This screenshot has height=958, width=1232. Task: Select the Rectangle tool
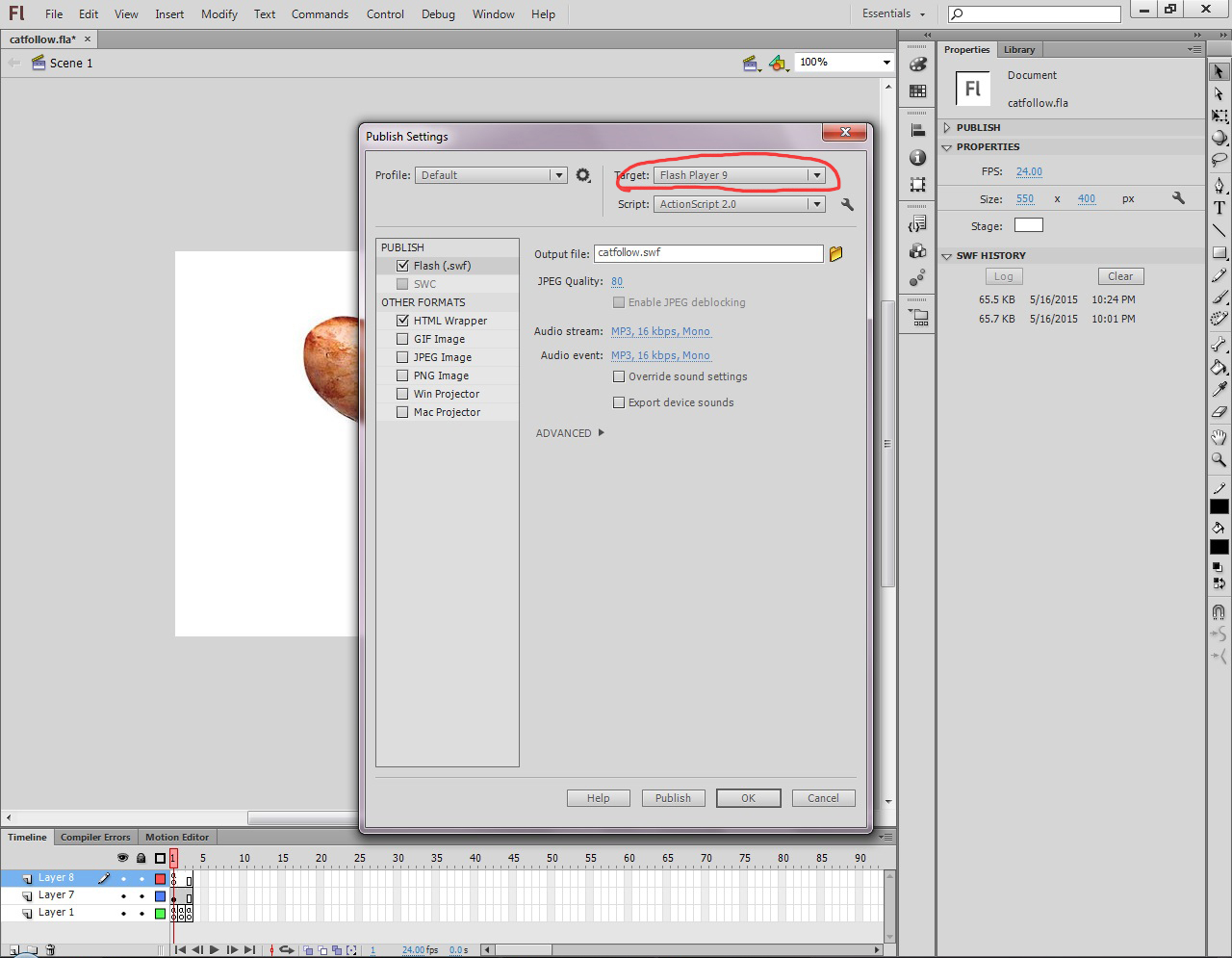pos(1219,253)
